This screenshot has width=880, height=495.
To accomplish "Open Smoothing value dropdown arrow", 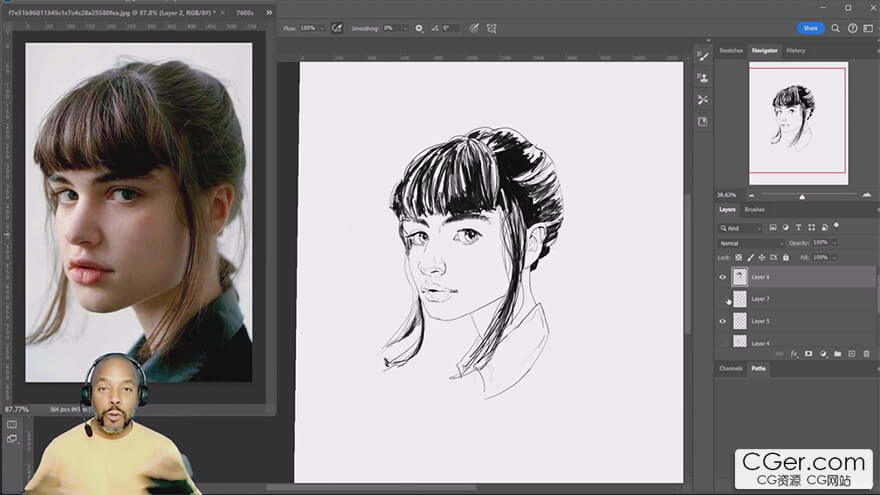I will [x=405, y=28].
